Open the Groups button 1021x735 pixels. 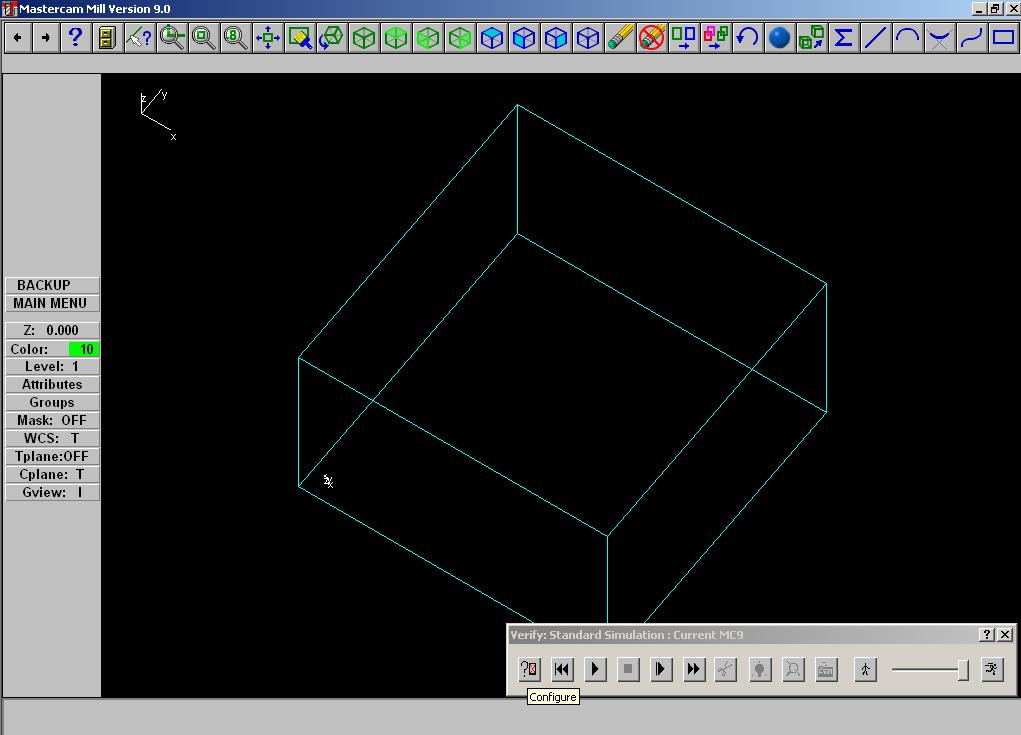(52, 402)
